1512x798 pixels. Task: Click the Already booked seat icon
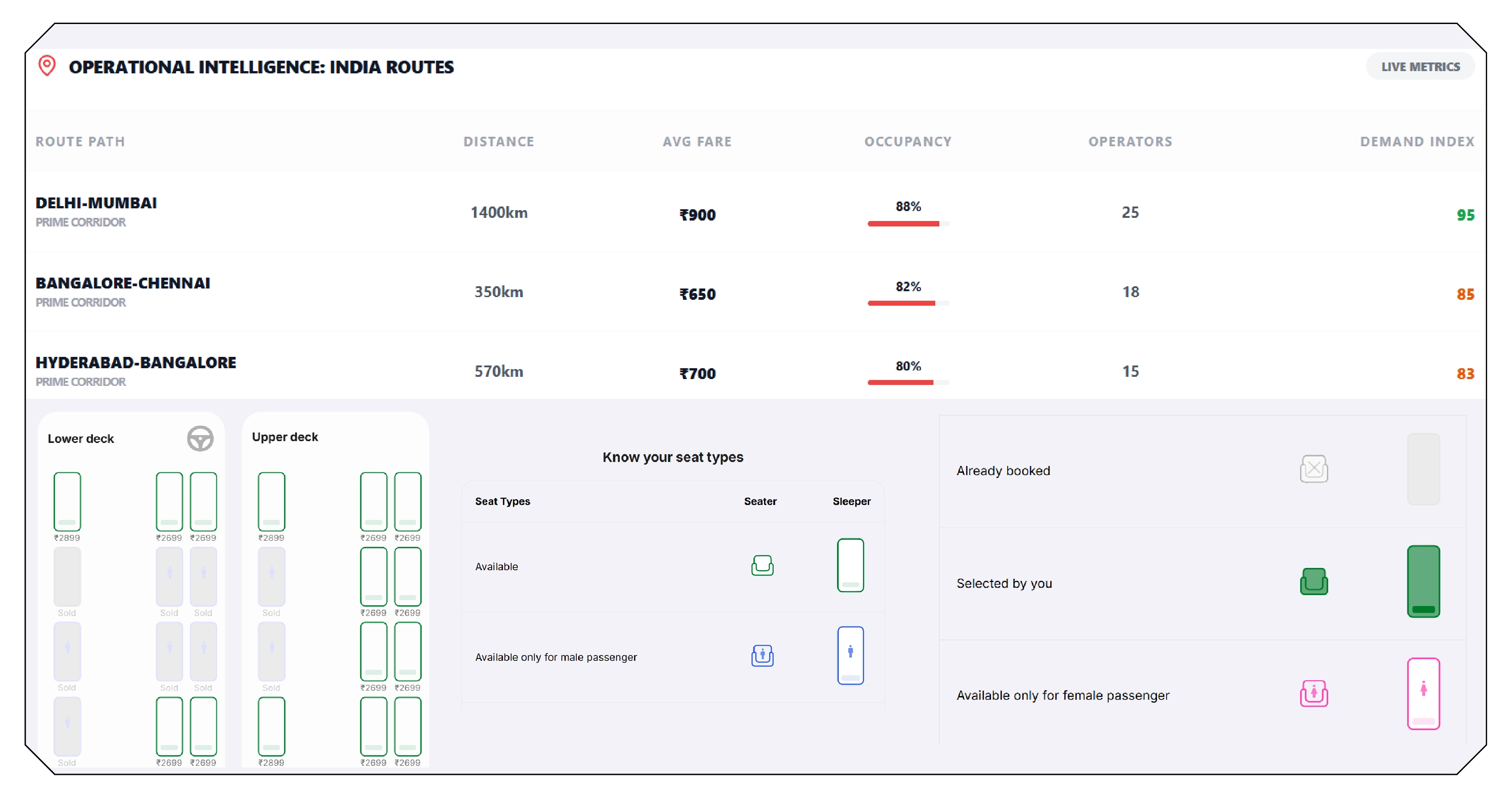tap(1315, 469)
